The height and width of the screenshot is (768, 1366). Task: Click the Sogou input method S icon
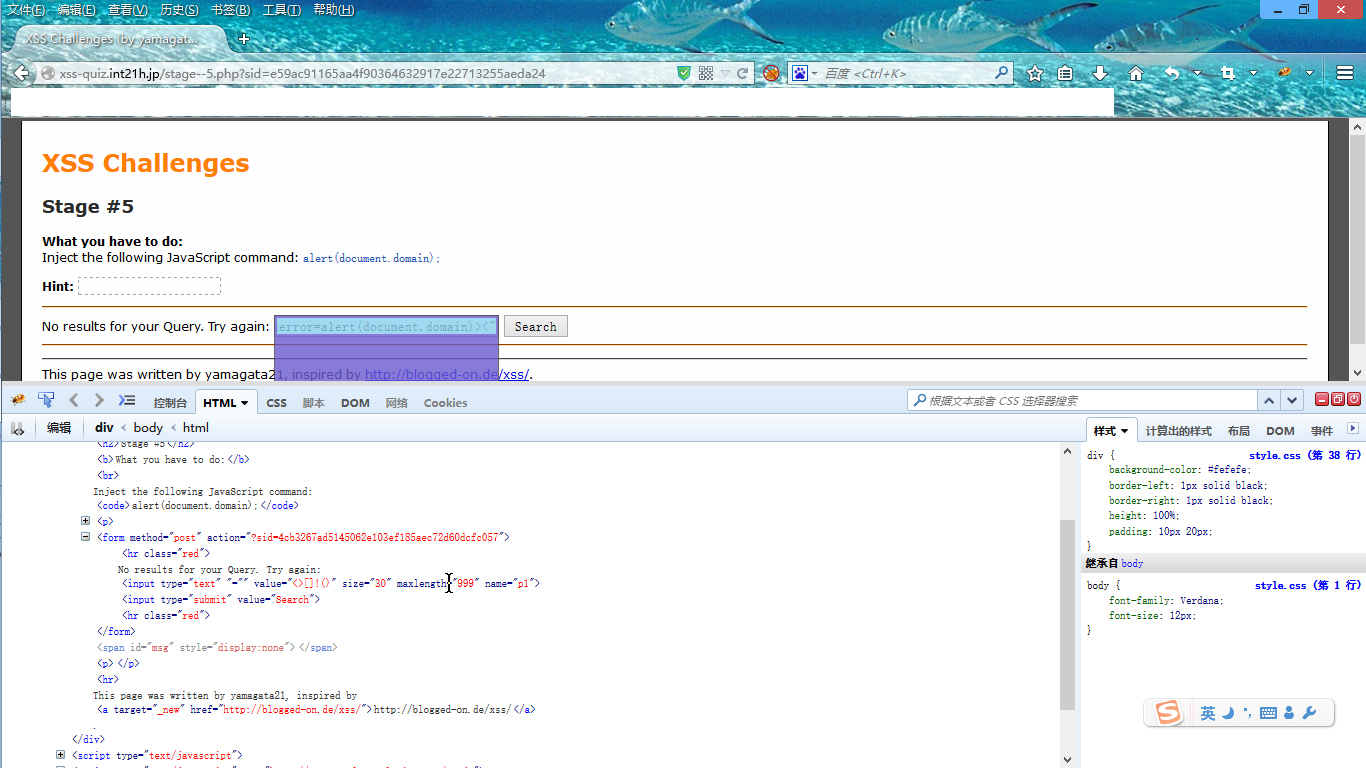(x=1167, y=713)
